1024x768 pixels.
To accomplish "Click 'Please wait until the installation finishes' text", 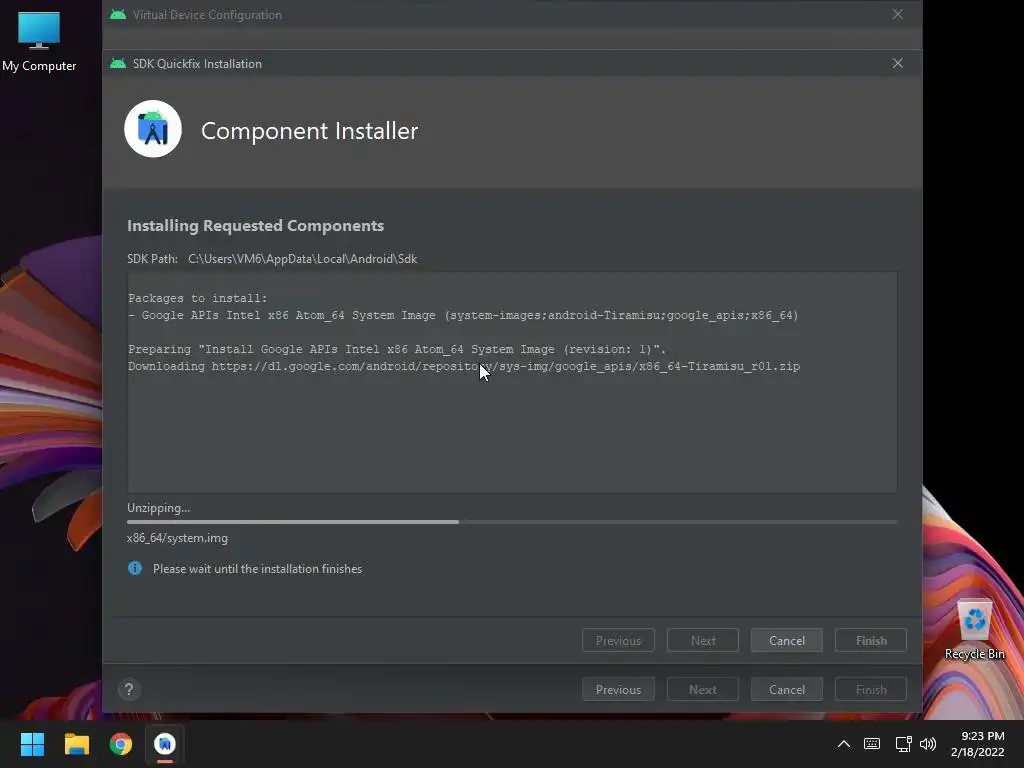I will [257, 569].
